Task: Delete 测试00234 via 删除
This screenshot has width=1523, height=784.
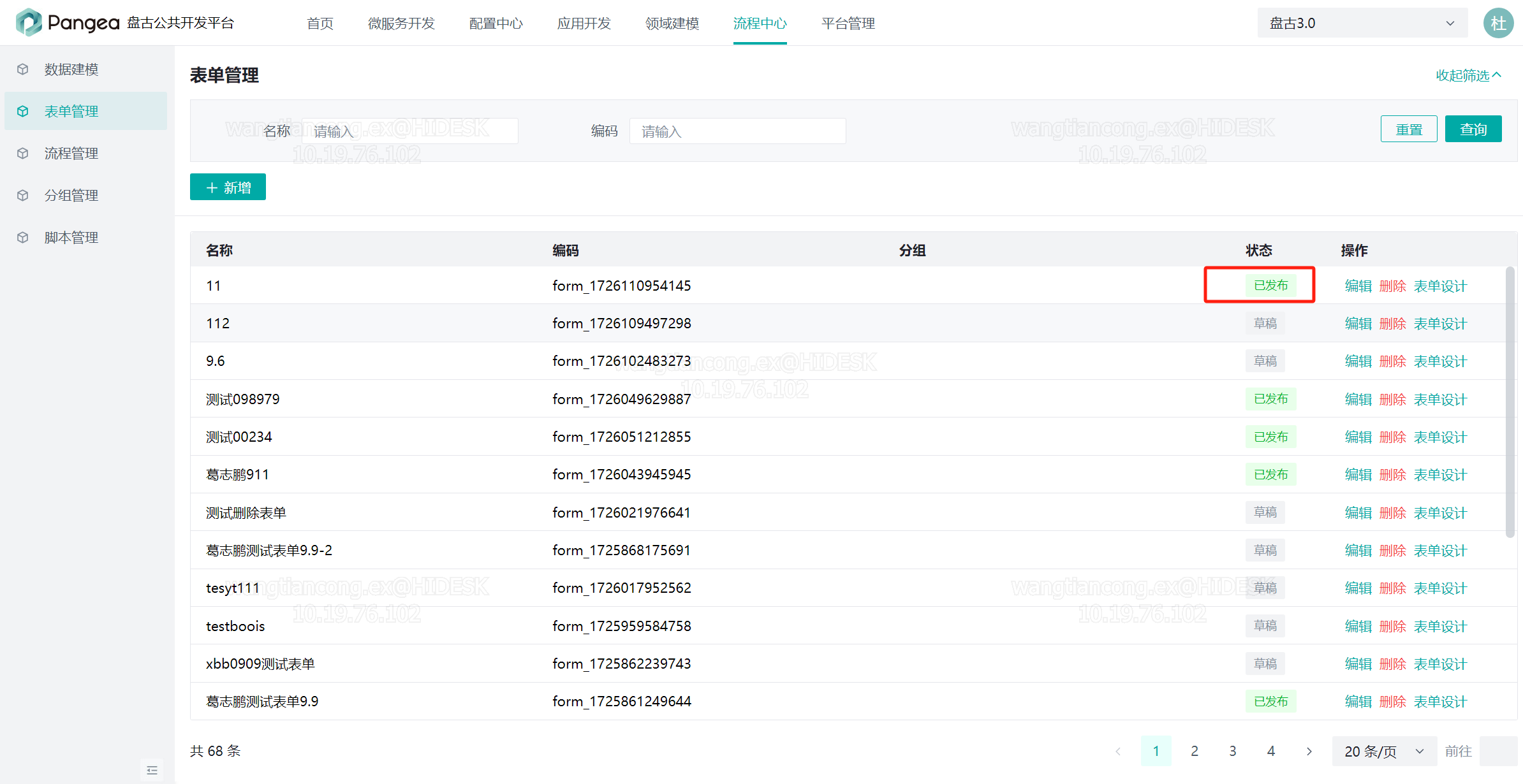Action: (x=1393, y=437)
